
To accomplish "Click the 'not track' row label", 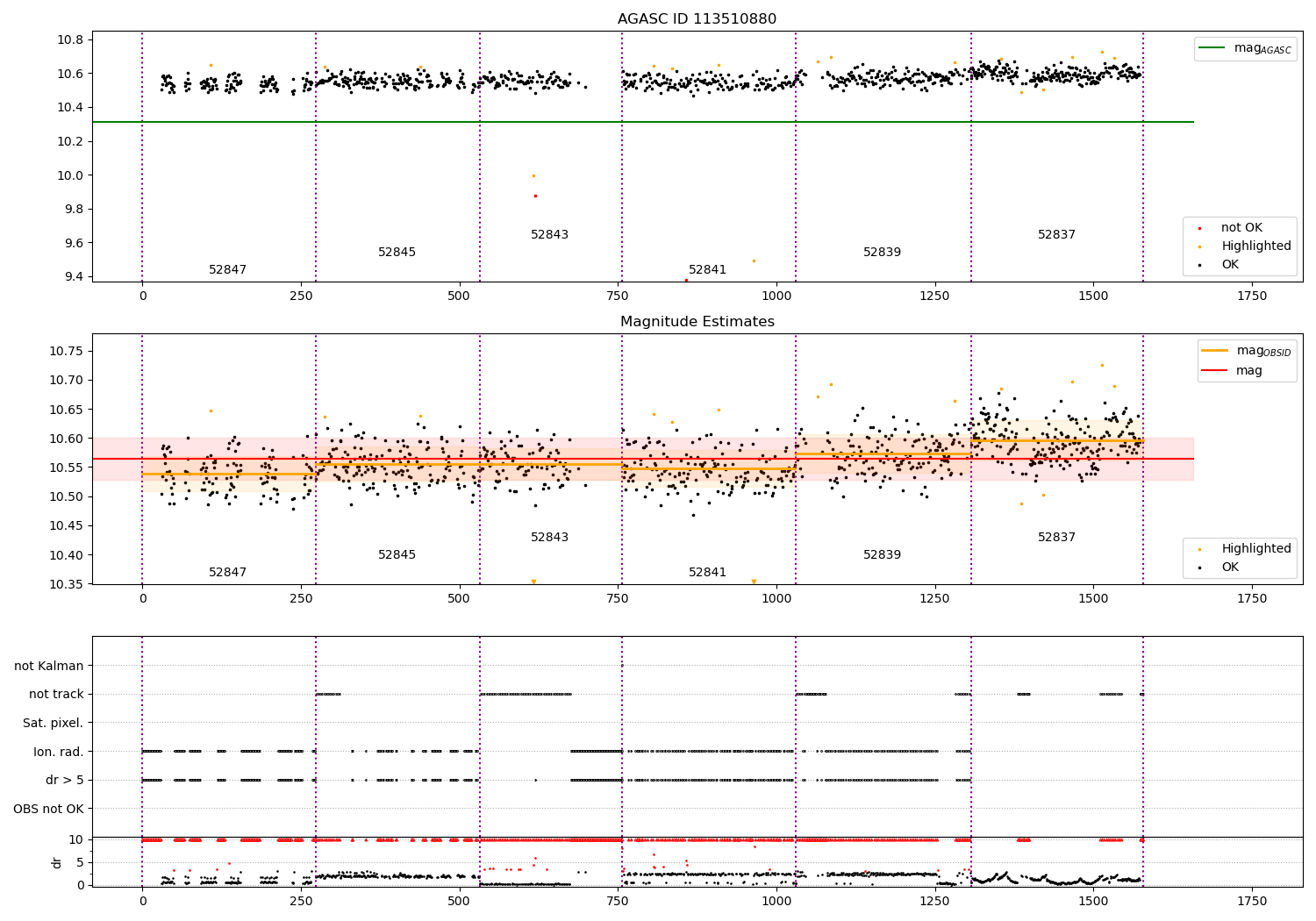I will click(56, 695).
